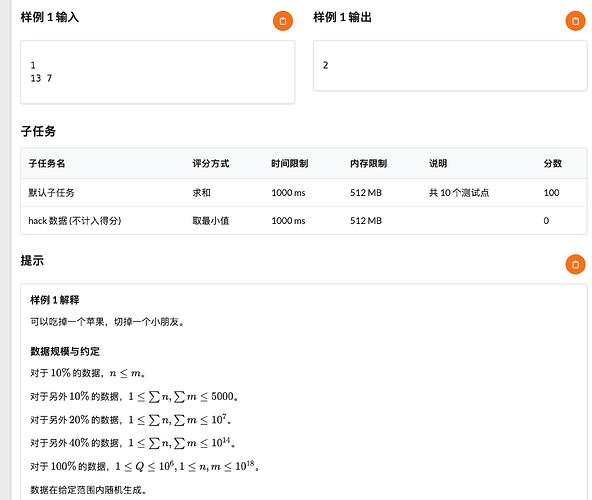Click the score 100 cell
The width and height of the screenshot is (592, 500).
551,193
